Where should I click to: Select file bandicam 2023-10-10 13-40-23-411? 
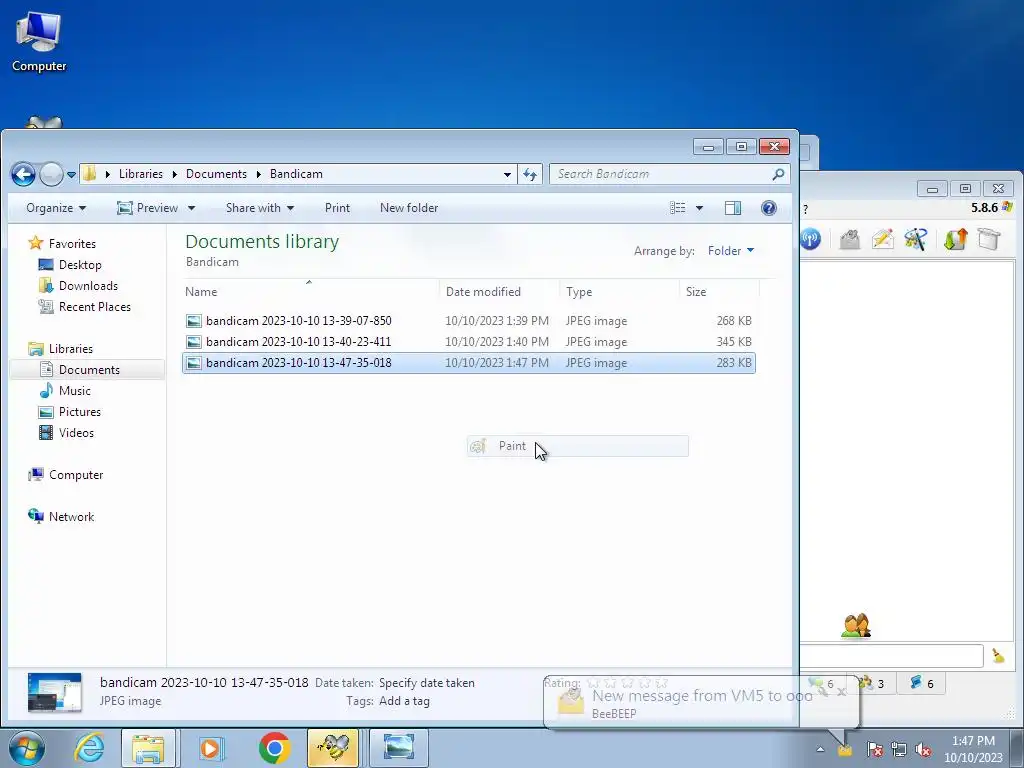(469, 342)
